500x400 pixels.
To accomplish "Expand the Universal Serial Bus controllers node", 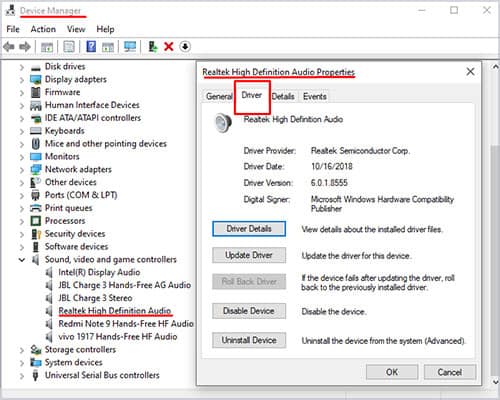I will (22, 376).
